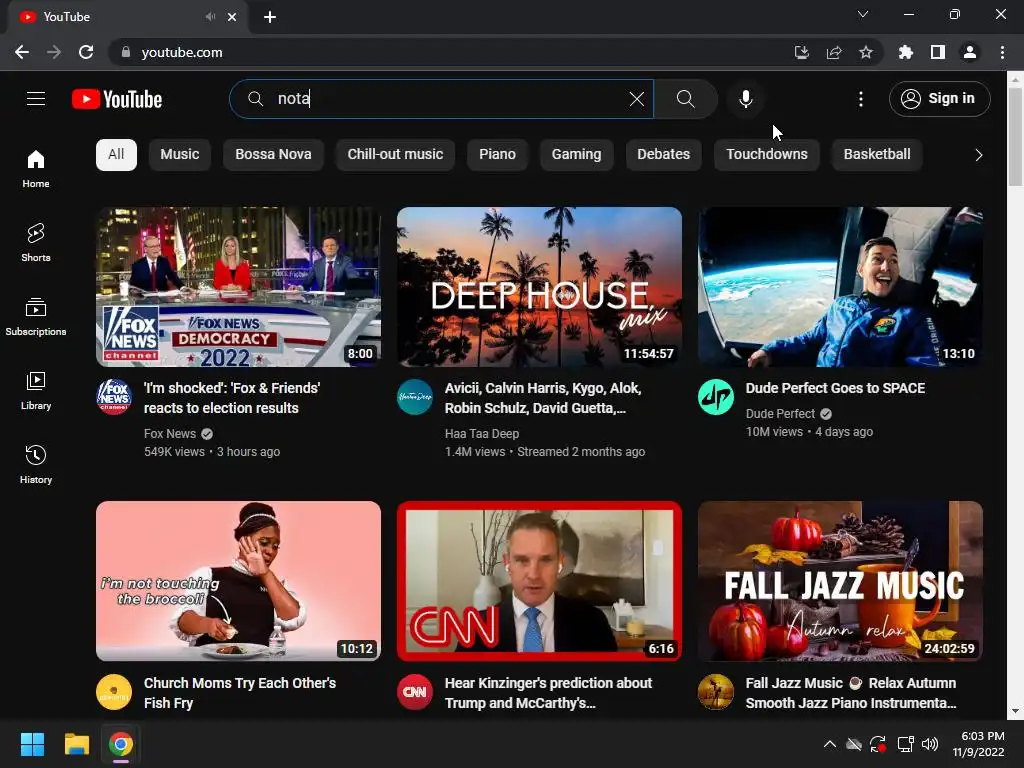Bookmark this tab with the star
This screenshot has height=768, width=1024.
point(866,52)
